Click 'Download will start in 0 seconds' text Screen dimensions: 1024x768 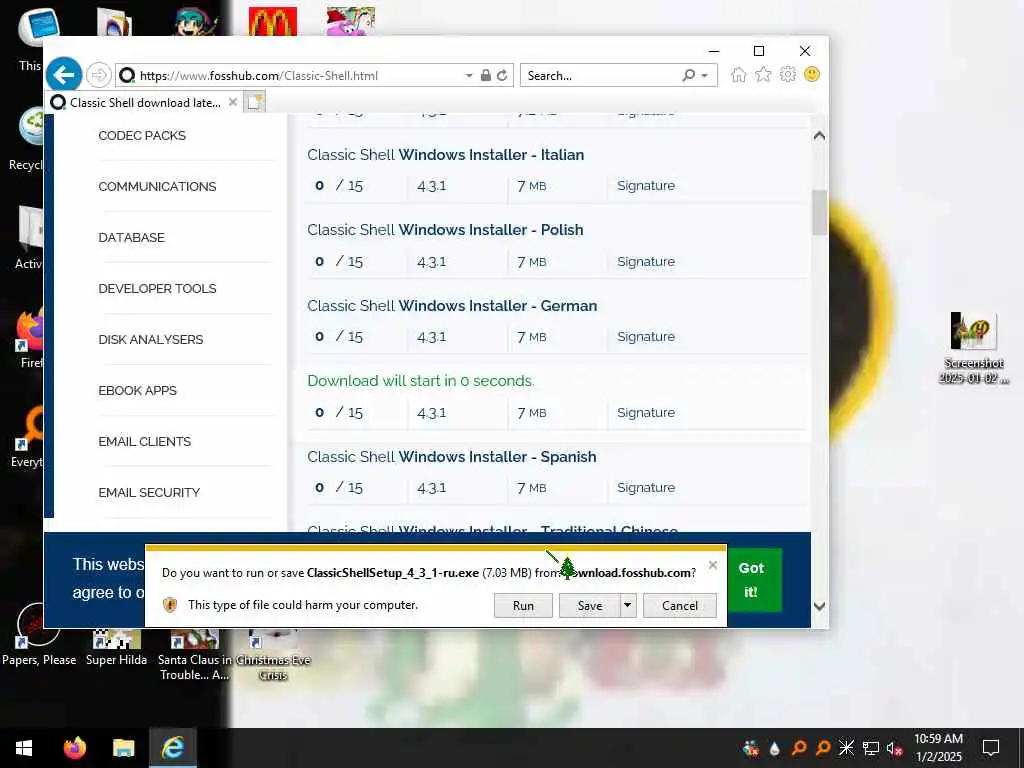pyautogui.click(x=421, y=381)
